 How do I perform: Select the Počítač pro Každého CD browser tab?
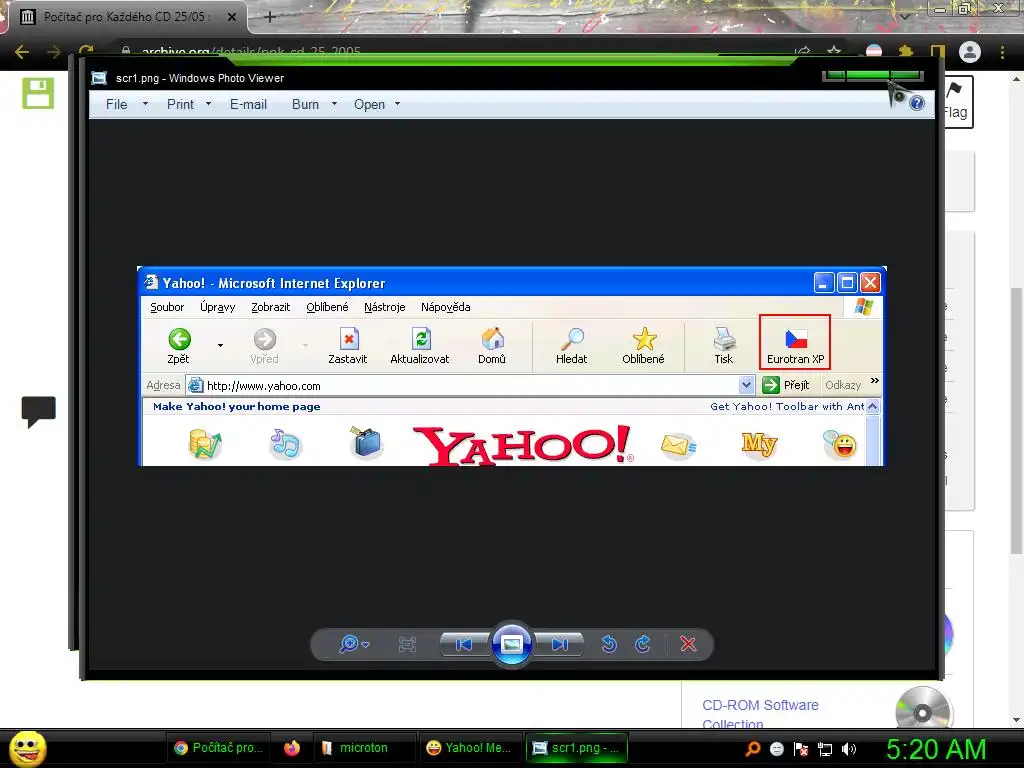124,17
